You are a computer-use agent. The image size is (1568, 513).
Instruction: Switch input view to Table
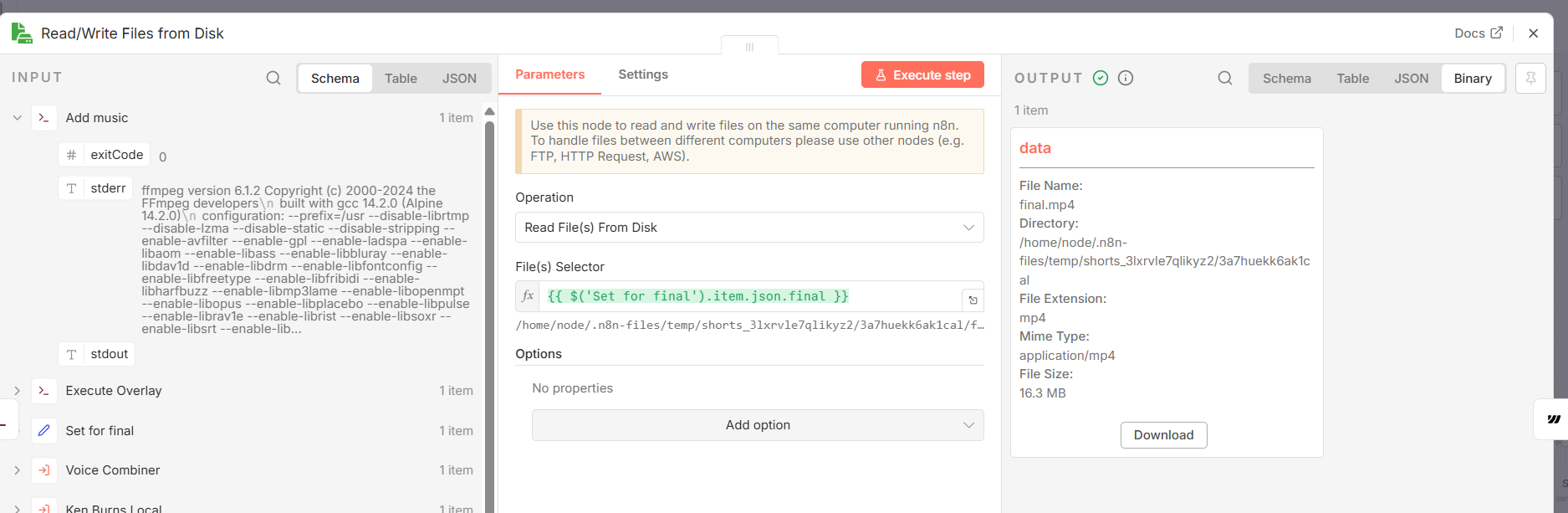point(401,79)
